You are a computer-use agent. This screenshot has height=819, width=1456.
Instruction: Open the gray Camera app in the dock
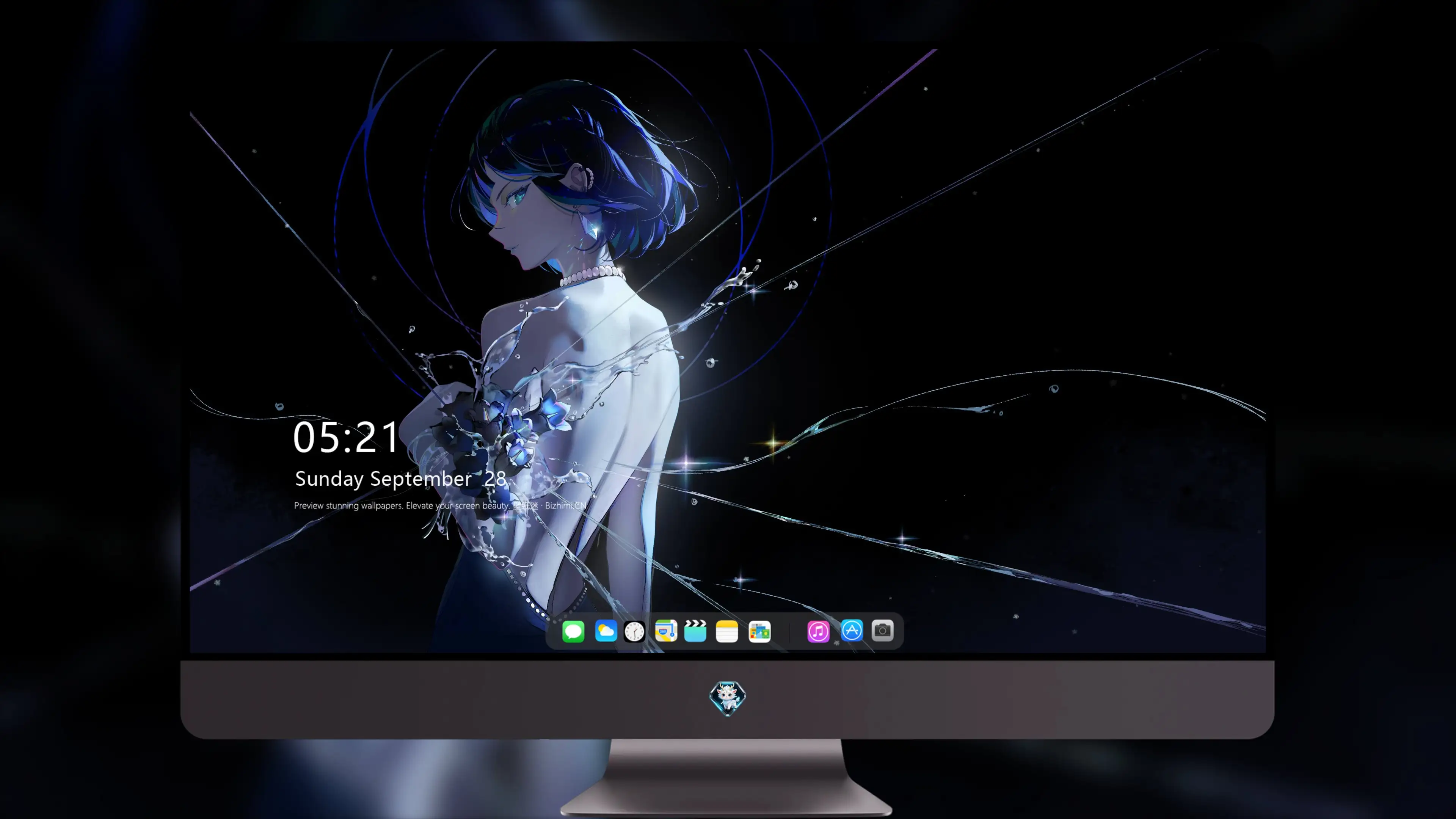tap(882, 631)
